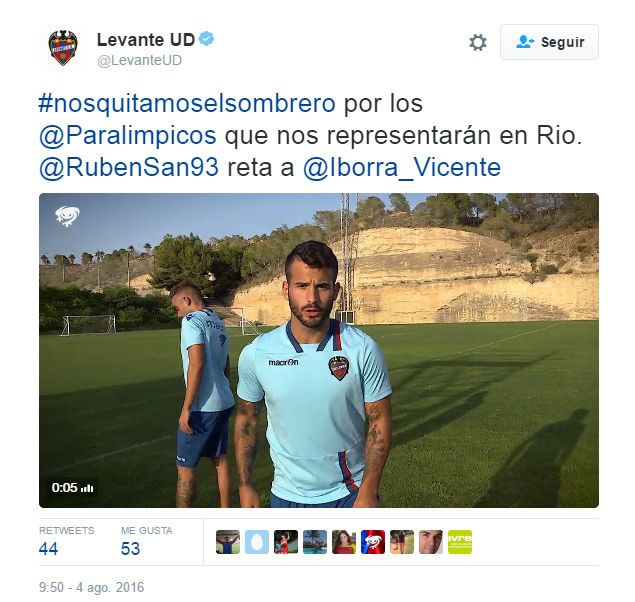Image resolution: width=635 pixels, height=602 pixels.
Task: Open the @Iborra_Vicente mention link
Action: click(x=402, y=167)
